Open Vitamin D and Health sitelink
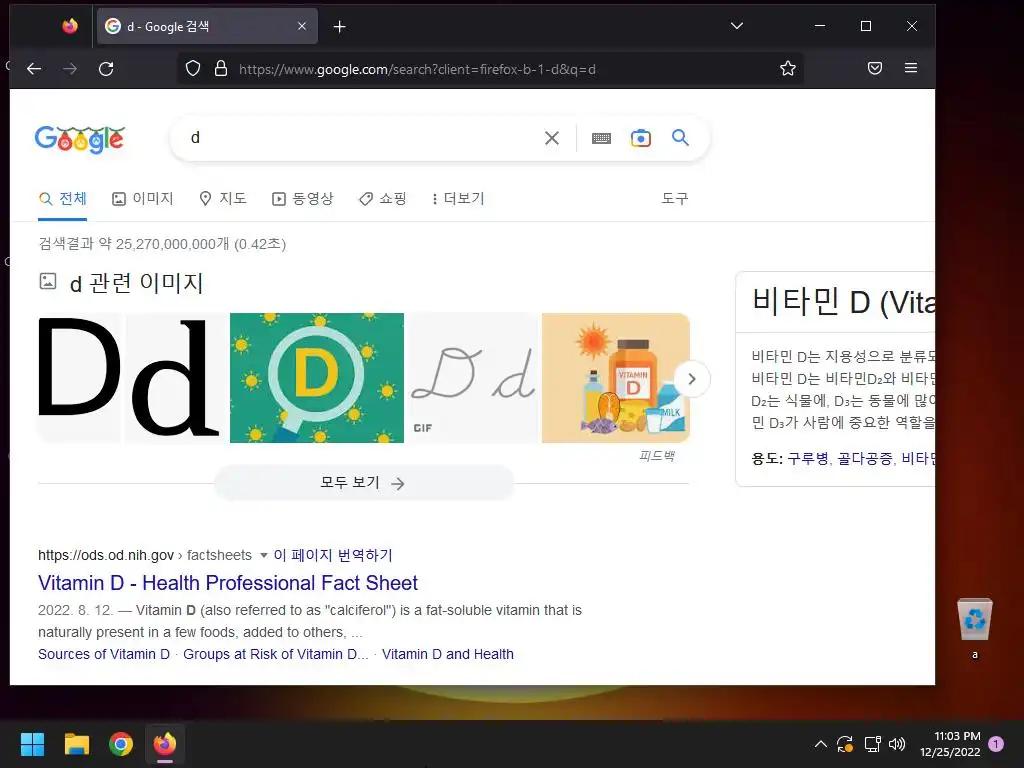The height and width of the screenshot is (768, 1024). click(x=448, y=654)
